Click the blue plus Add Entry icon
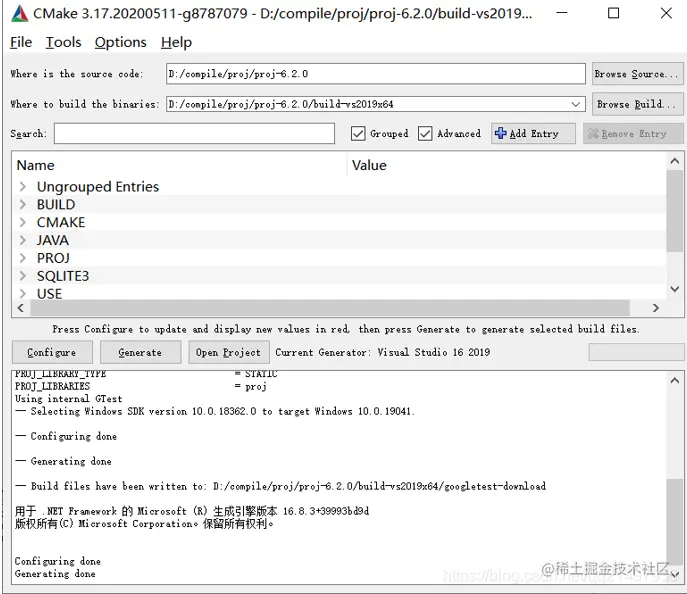 [x=500, y=133]
